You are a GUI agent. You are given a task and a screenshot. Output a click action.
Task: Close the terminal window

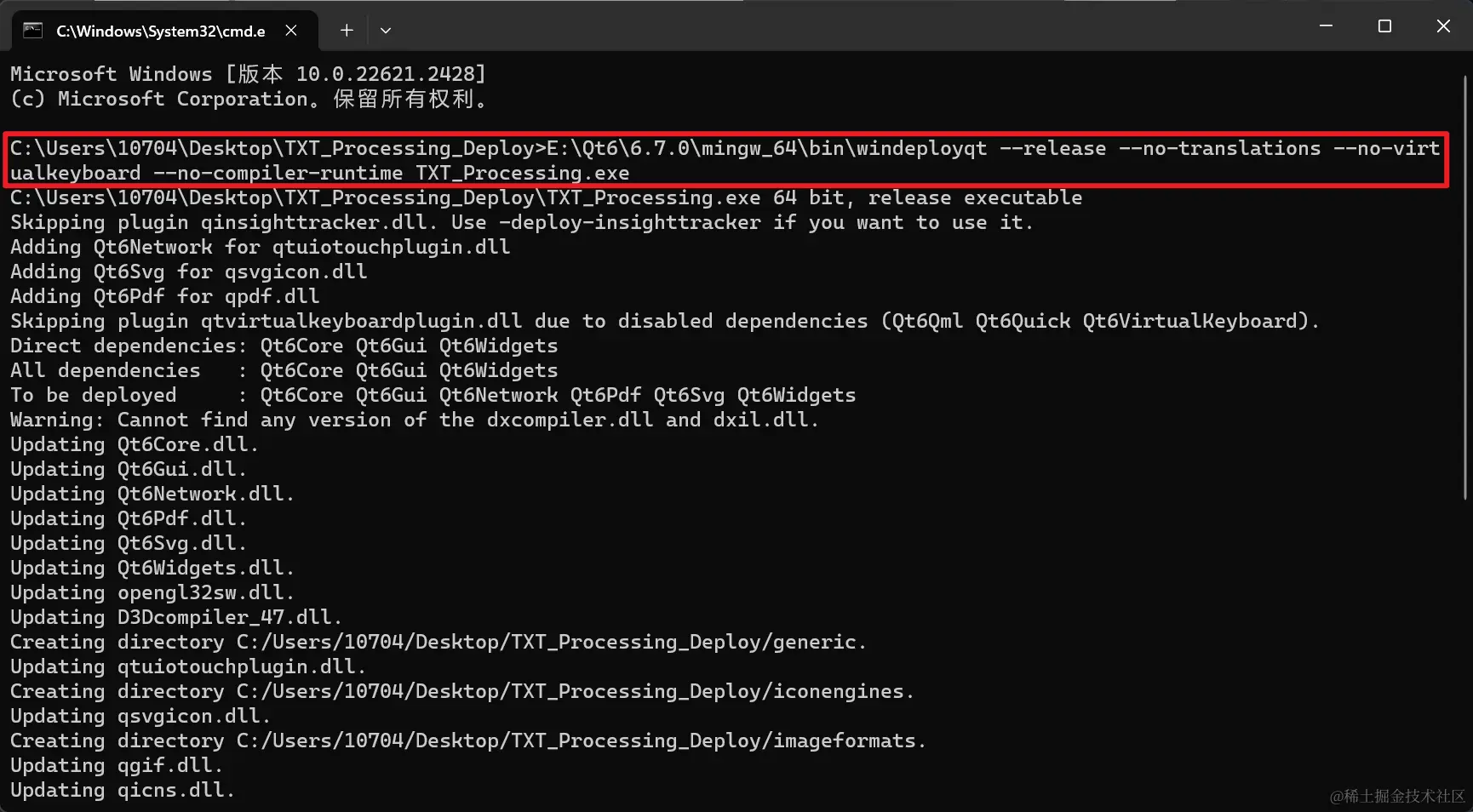point(1443,26)
